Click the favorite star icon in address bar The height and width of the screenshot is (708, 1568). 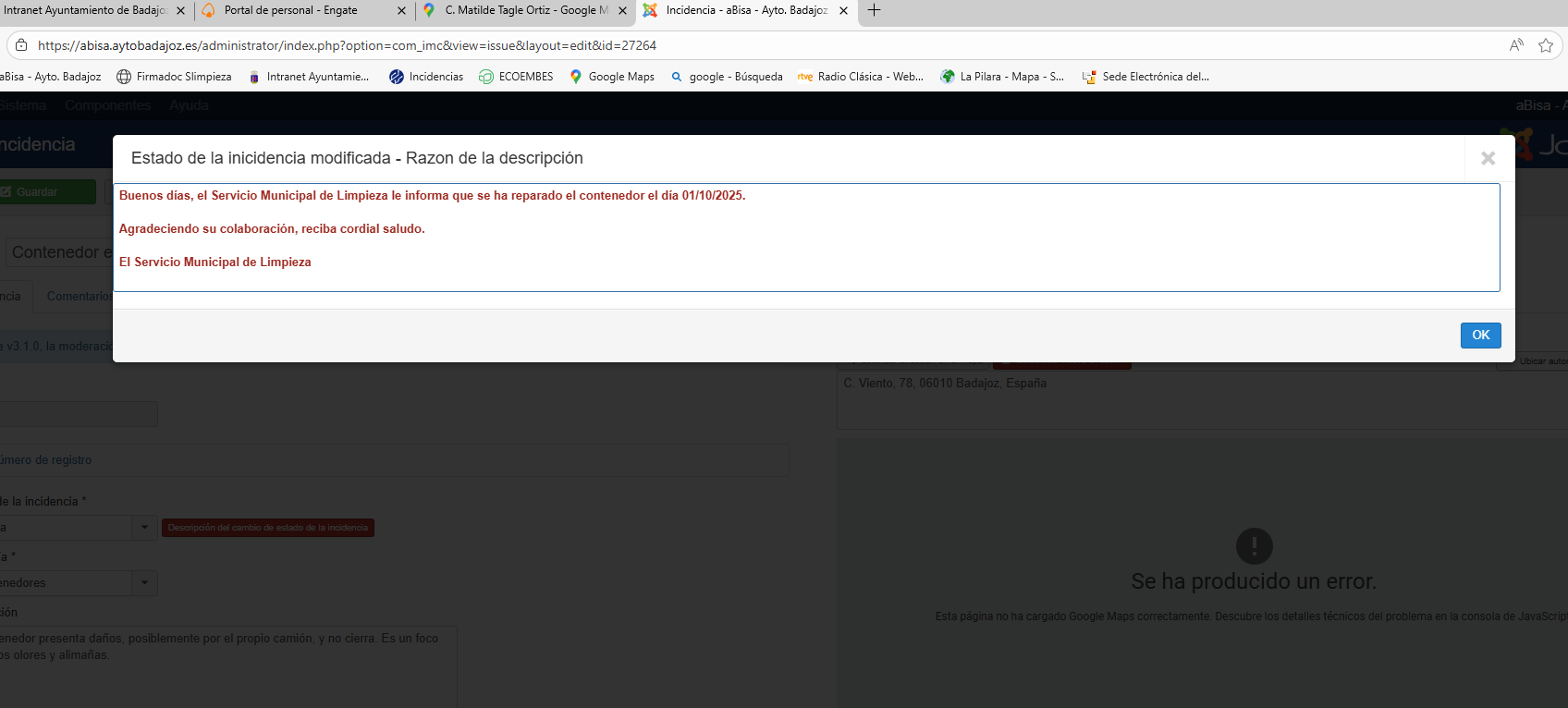(x=1545, y=45)
